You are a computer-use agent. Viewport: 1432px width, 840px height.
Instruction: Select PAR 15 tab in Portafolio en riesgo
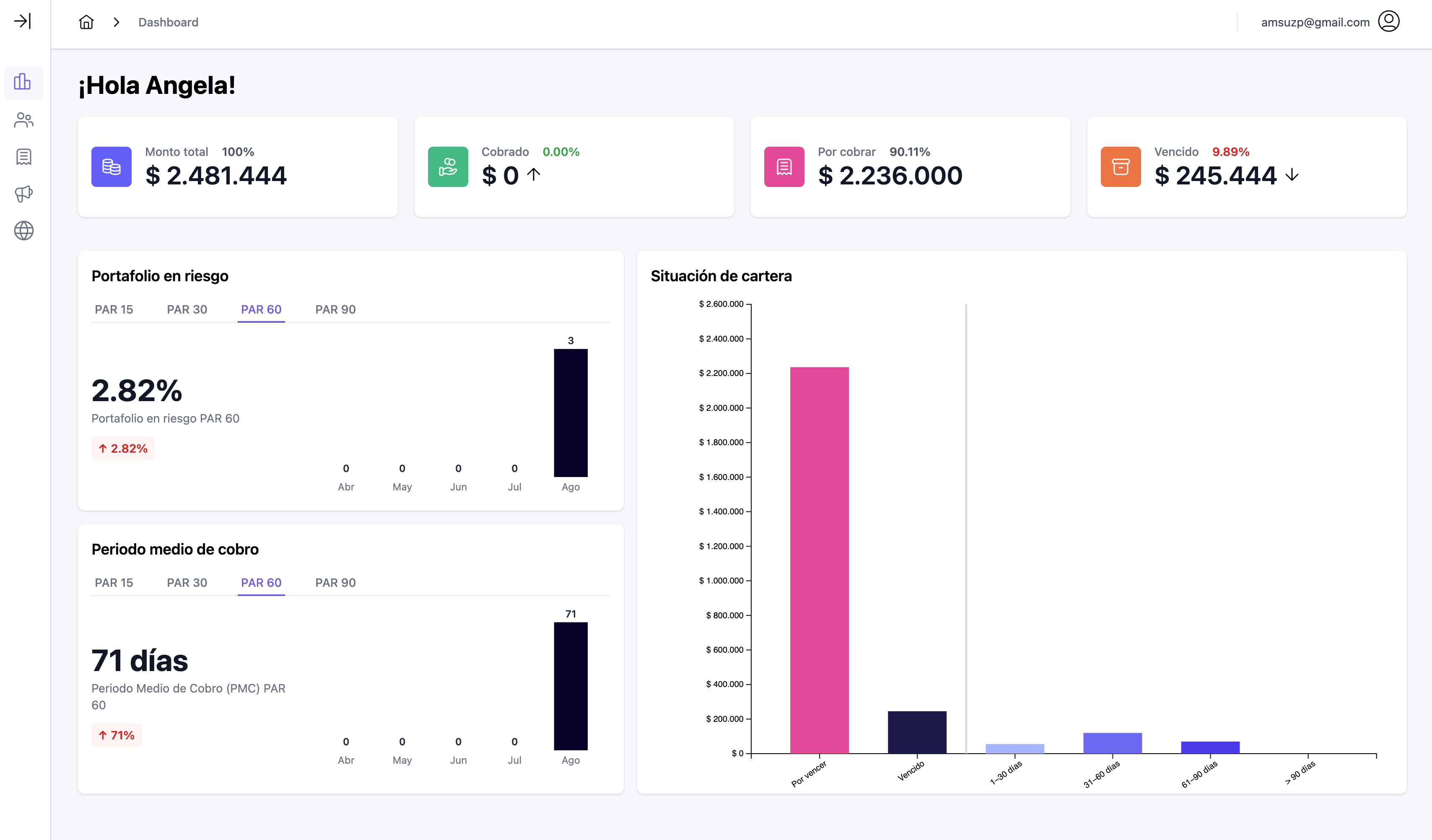114,310
